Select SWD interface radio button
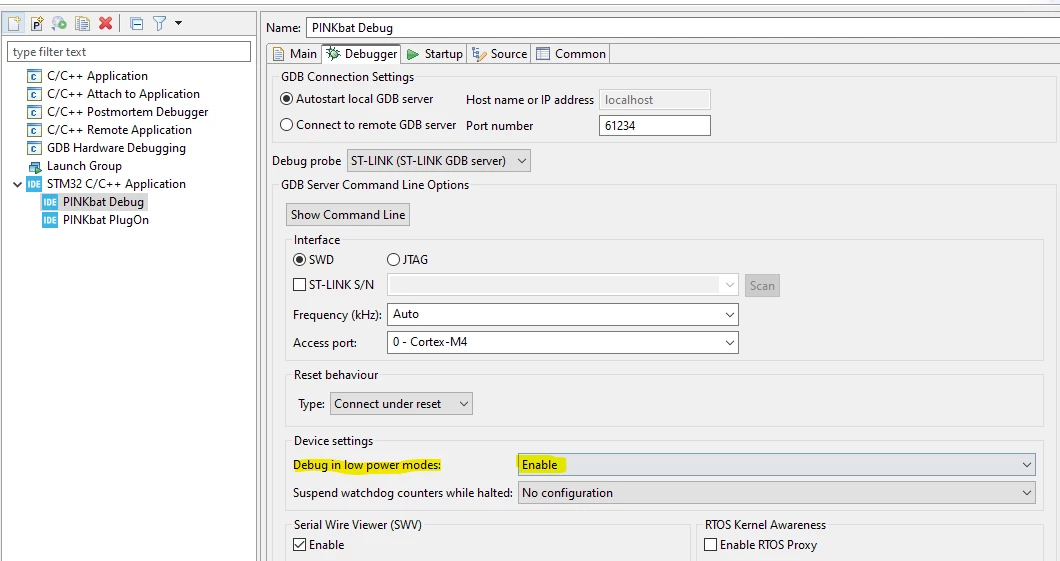The height and width of the screenshot is (561, 1060). tap(299, 260)
